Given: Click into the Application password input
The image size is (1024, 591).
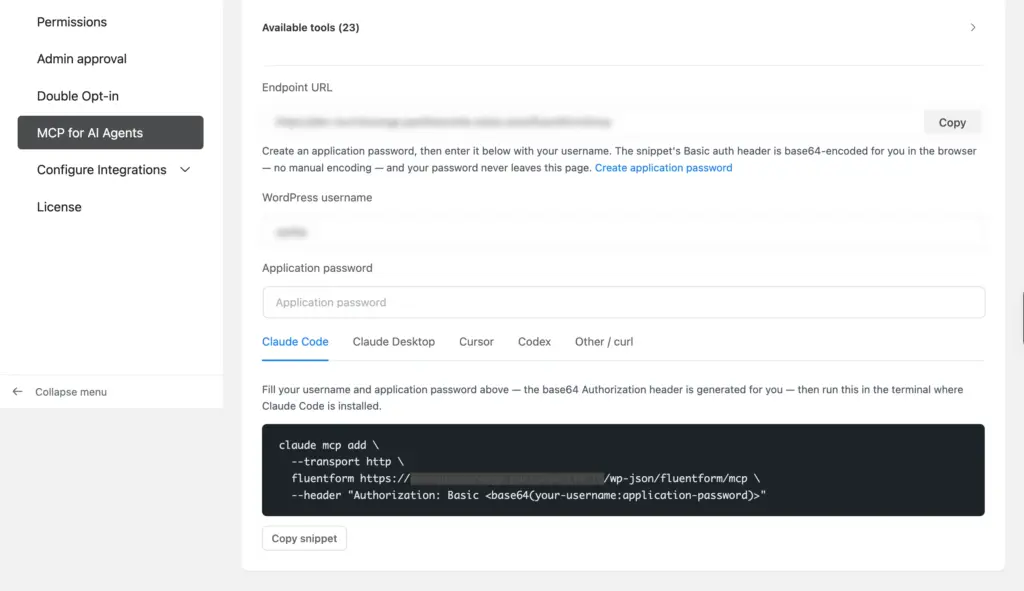Looking at the screenshot, I should point(624,302).
